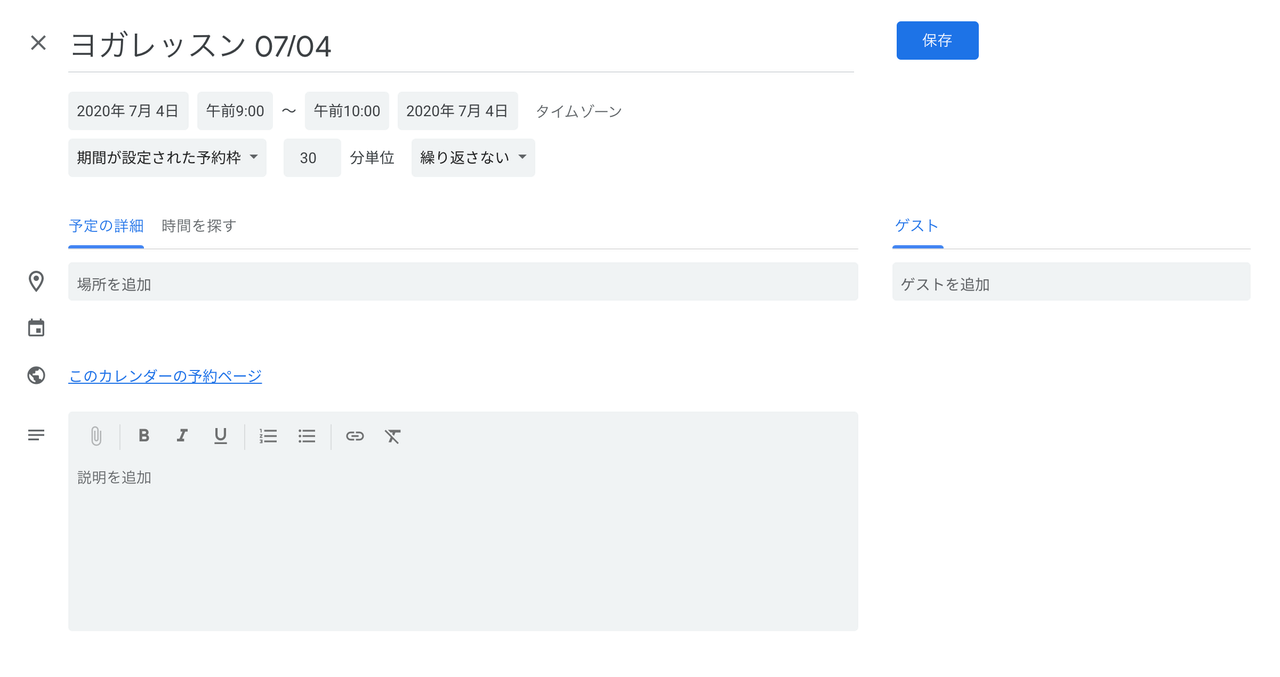
Task: Switch to the 時間を探す tab
Action: 199,226
